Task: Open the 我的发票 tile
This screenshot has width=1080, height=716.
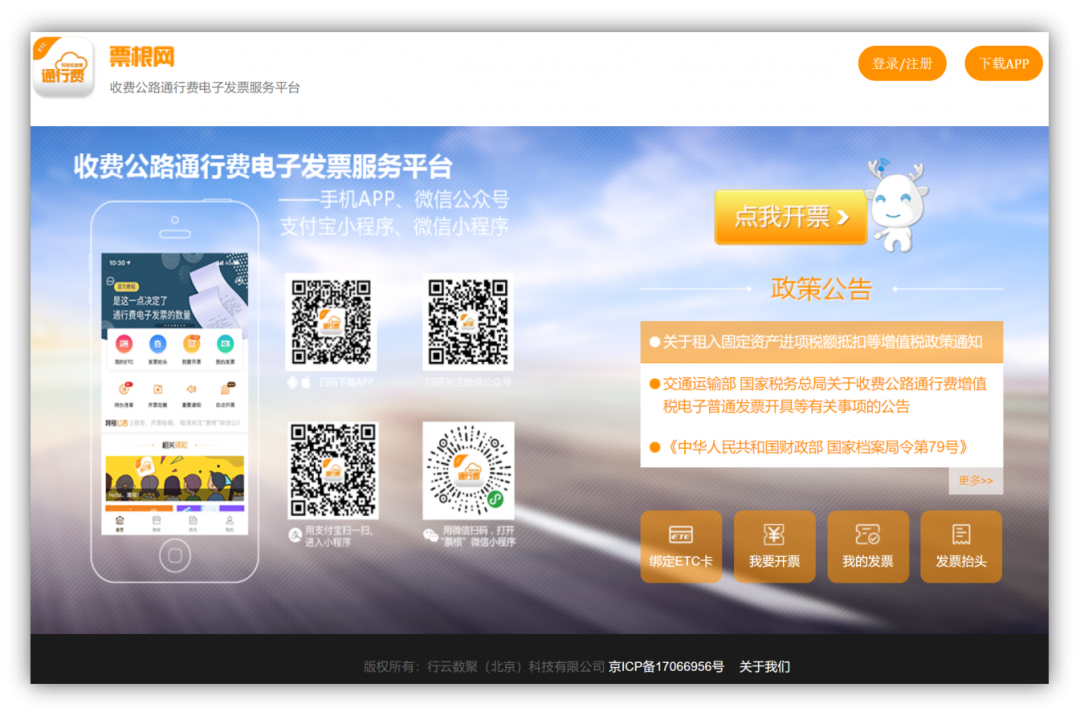Action: pyautogui.click(x=868, y=547)
